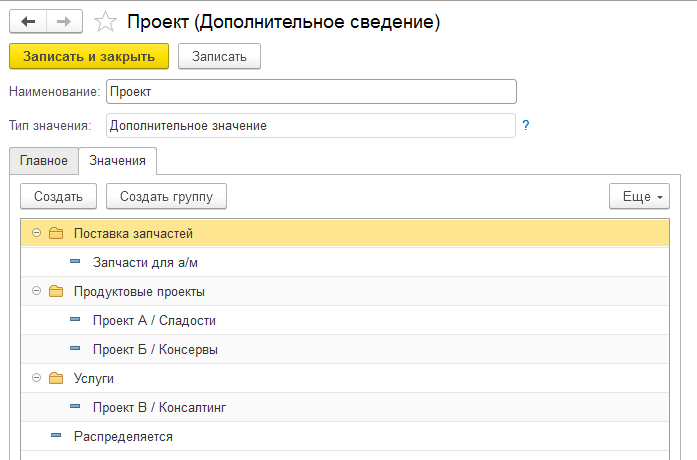This screenshot has width=697, height=460.
Task: Go back with the left arrow button
Action: click(x=28, y=21)
